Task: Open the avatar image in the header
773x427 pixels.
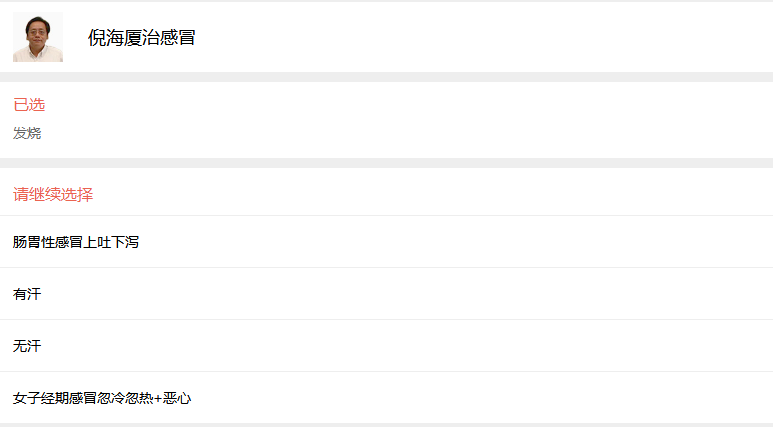Action: 38,37
